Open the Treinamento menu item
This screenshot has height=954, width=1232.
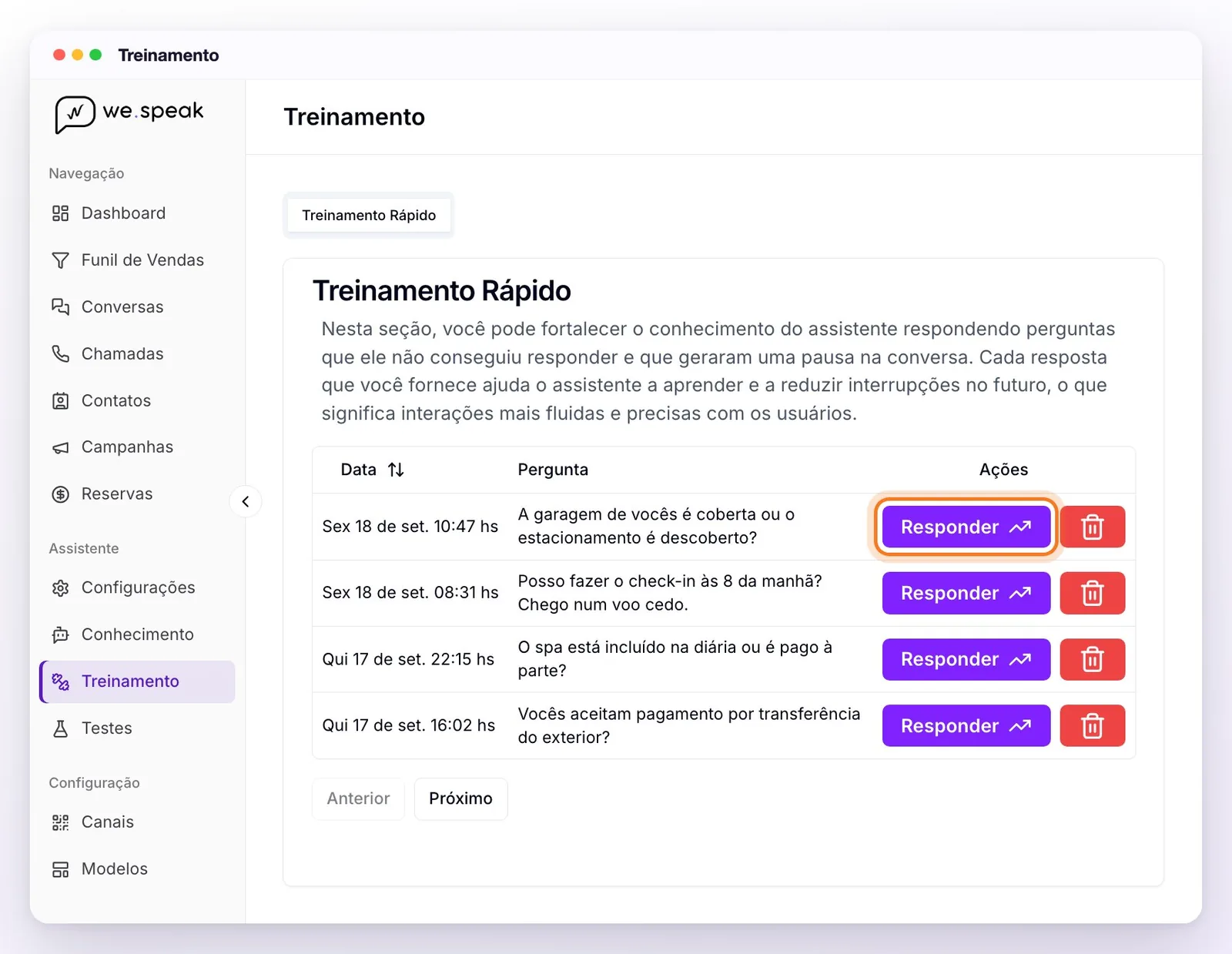tap(138, 681)
